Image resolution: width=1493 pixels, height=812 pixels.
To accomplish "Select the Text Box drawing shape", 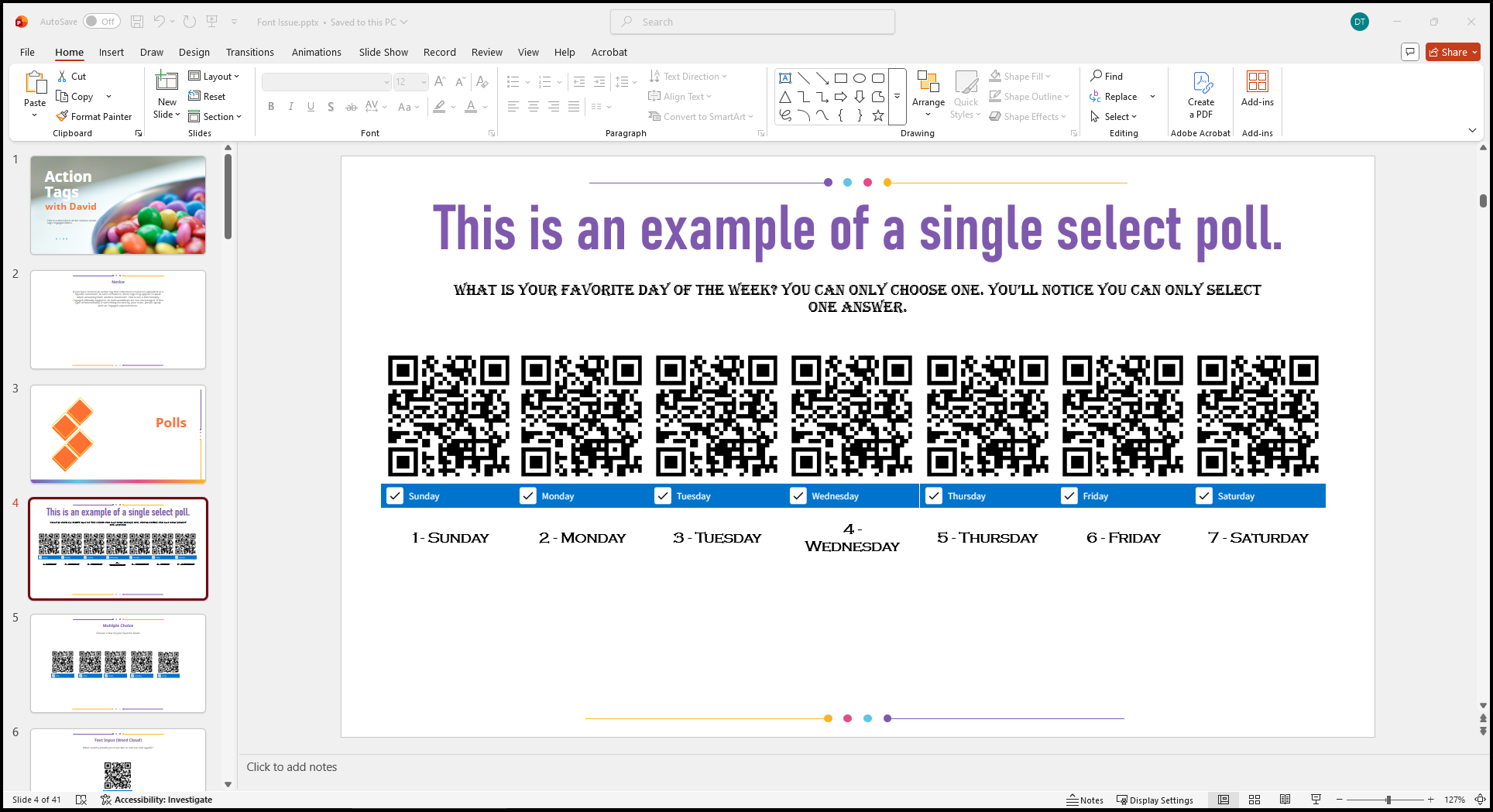I will [784, 77].
